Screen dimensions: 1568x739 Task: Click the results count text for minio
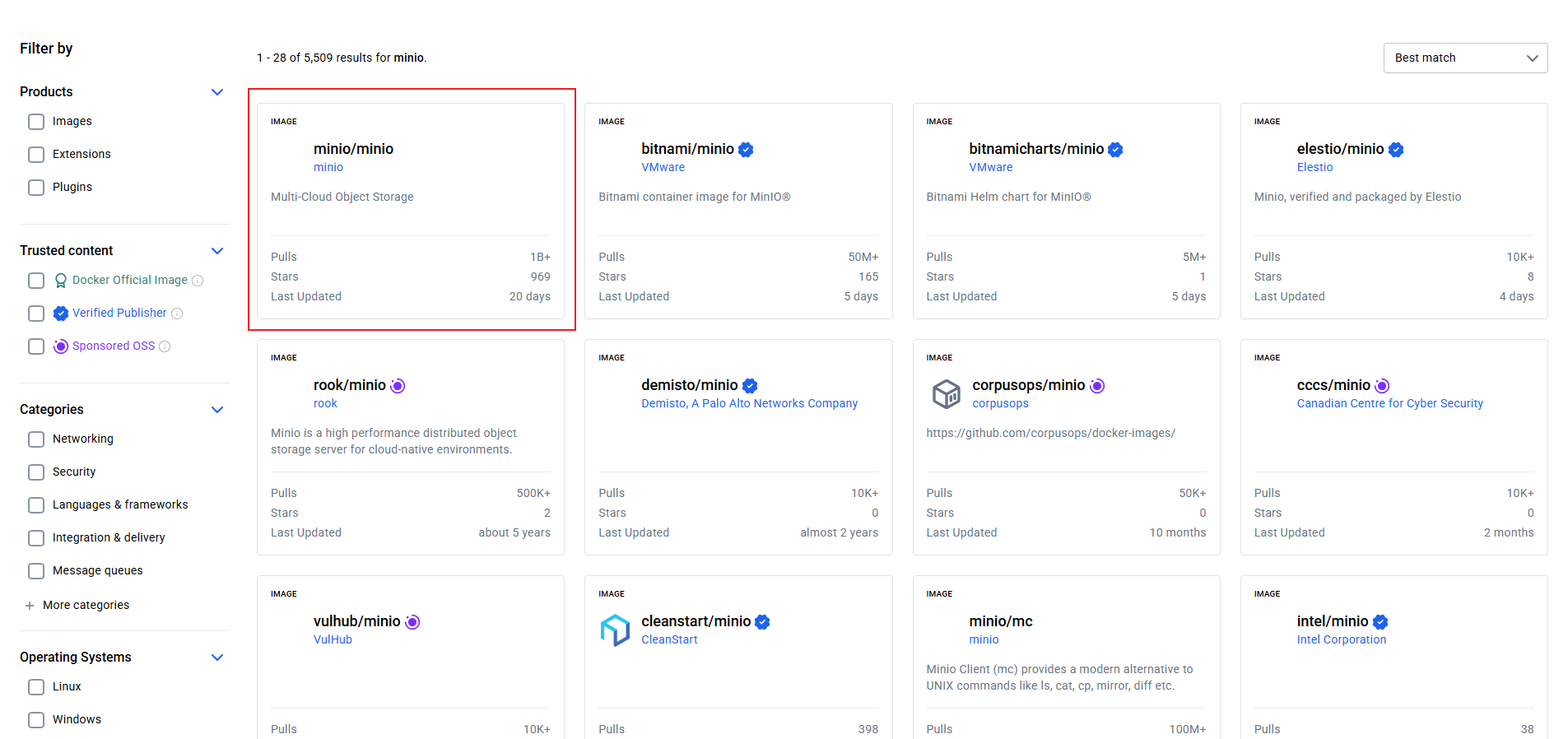(x=342, y=58)
